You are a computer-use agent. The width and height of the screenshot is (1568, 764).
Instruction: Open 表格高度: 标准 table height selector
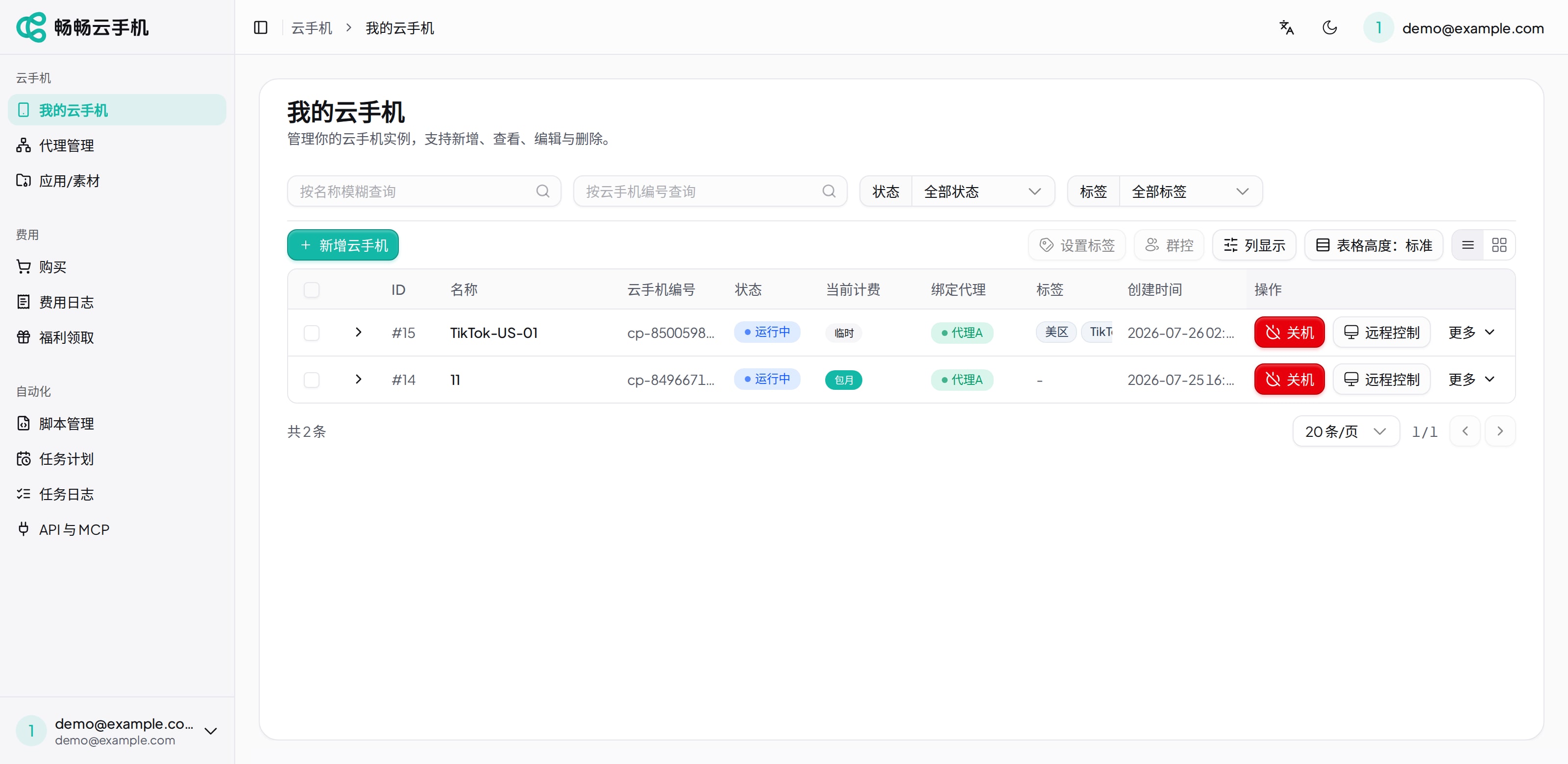pyautogui.click(x=1373, y=245)
